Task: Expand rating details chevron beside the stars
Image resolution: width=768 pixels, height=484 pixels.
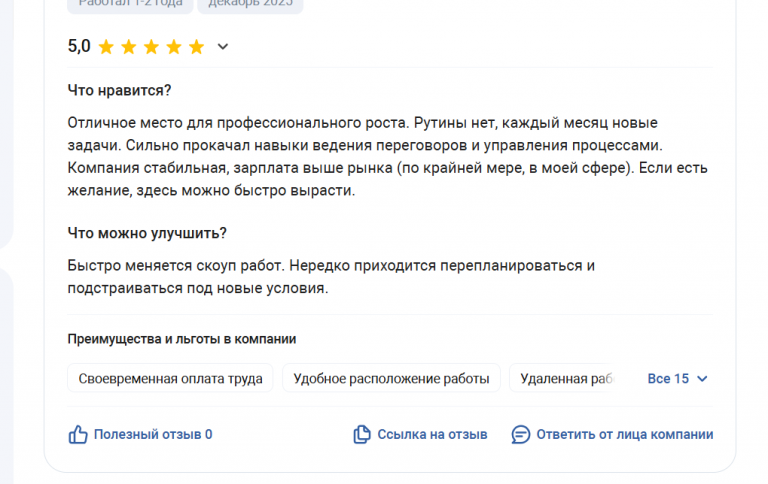Action: [223, 46]
